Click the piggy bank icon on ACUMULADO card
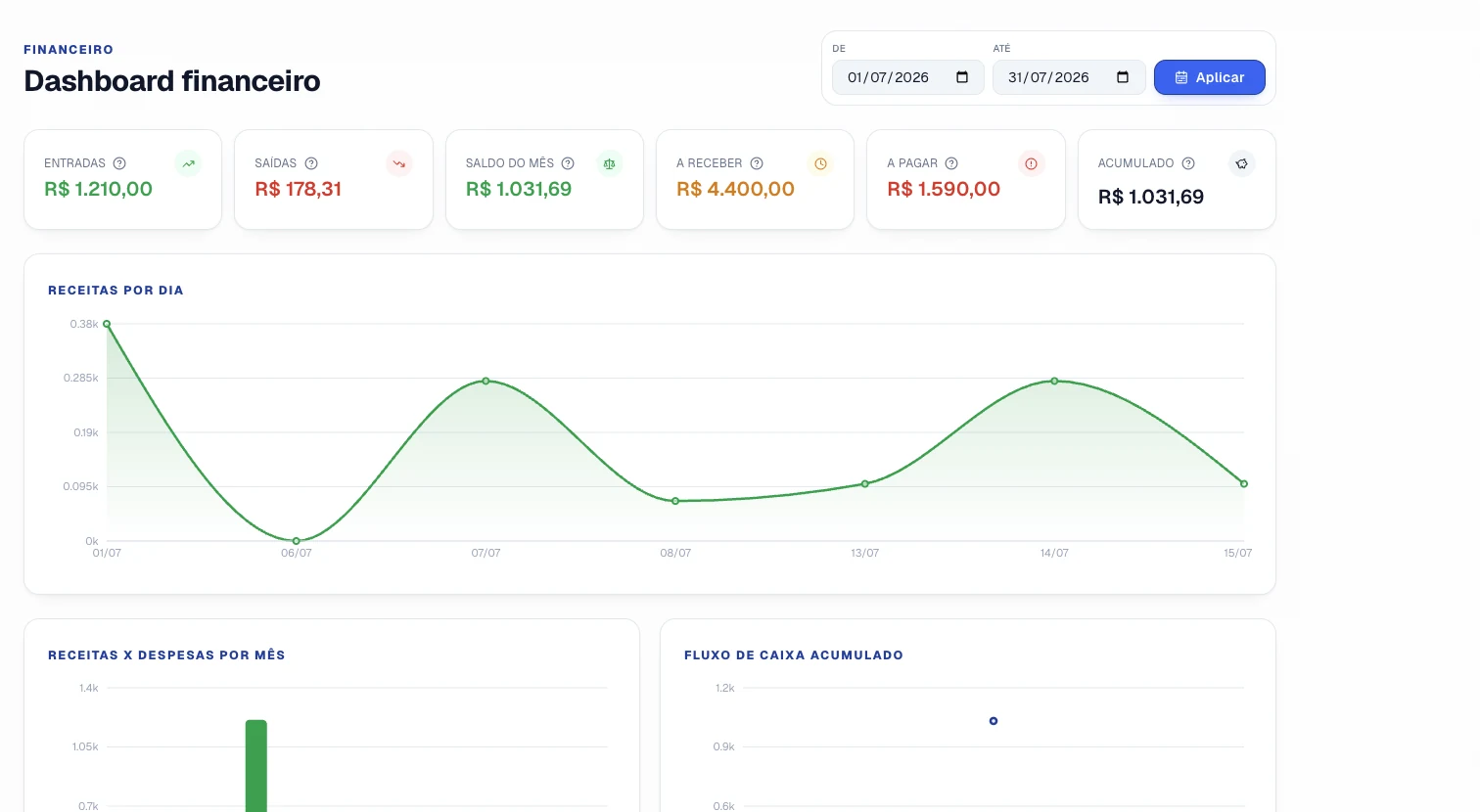The width and height of the screenshot is (1480, 812). [1241, 163]
